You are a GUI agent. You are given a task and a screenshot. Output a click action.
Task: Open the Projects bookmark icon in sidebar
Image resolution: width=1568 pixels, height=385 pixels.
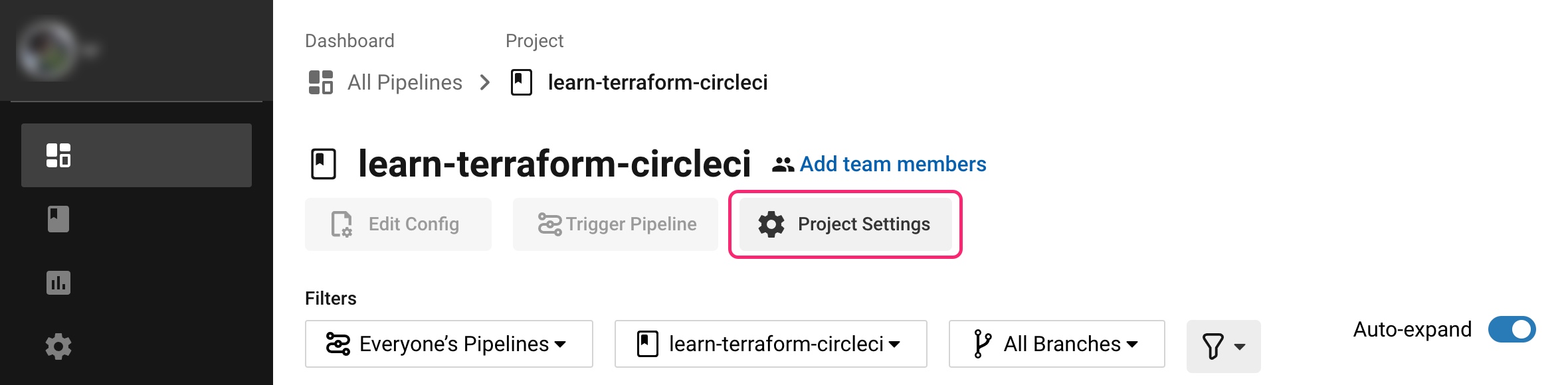[x=58, y=218]
